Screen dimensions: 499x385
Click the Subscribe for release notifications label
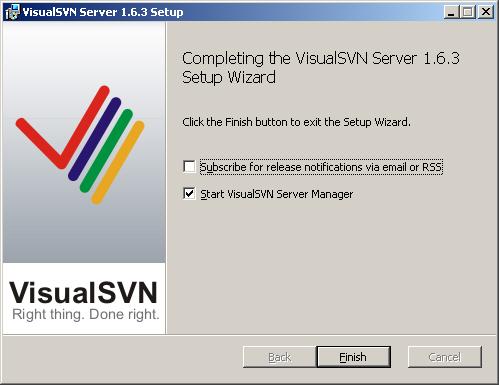click(x=321, y=167)
